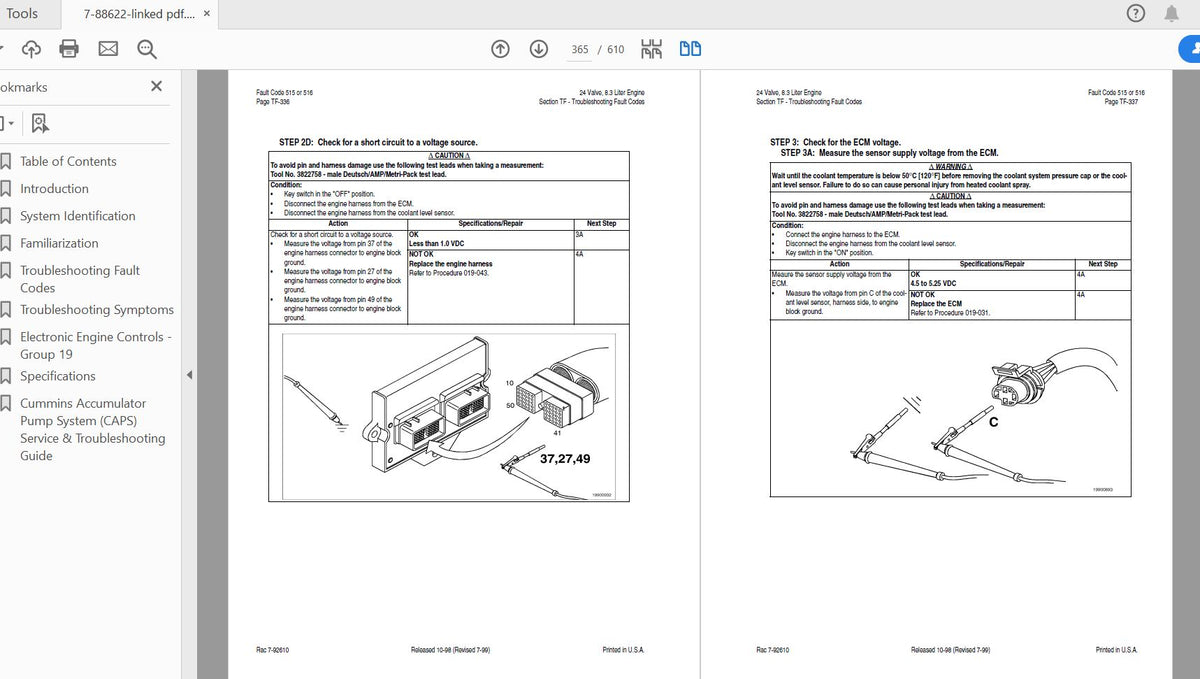Click '4.5 to 5.25 VDC' specification text
This screenshot has width=1200, height=679.
click(933, 283)
